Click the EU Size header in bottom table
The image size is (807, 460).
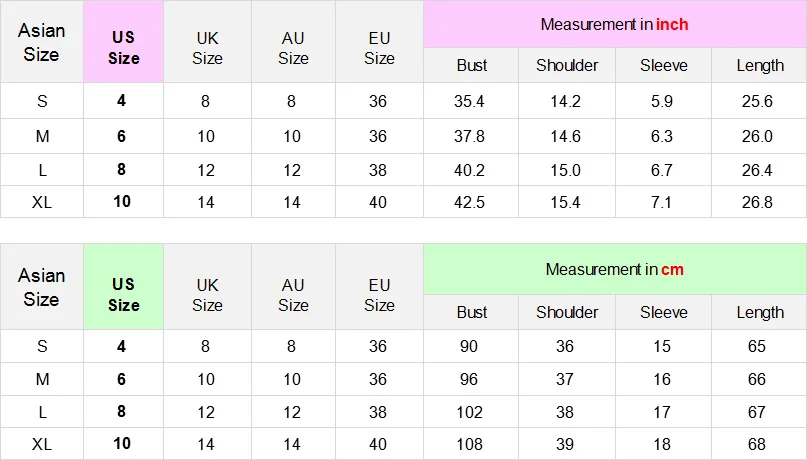[379, 295]
